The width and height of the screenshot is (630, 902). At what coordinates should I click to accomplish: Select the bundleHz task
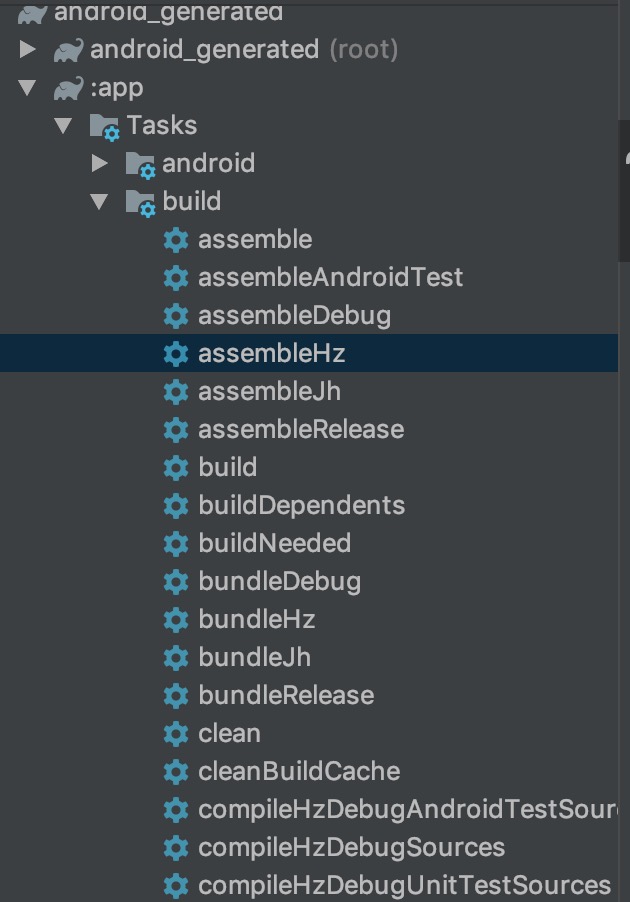pyautogui.click(x=255, y=619)
